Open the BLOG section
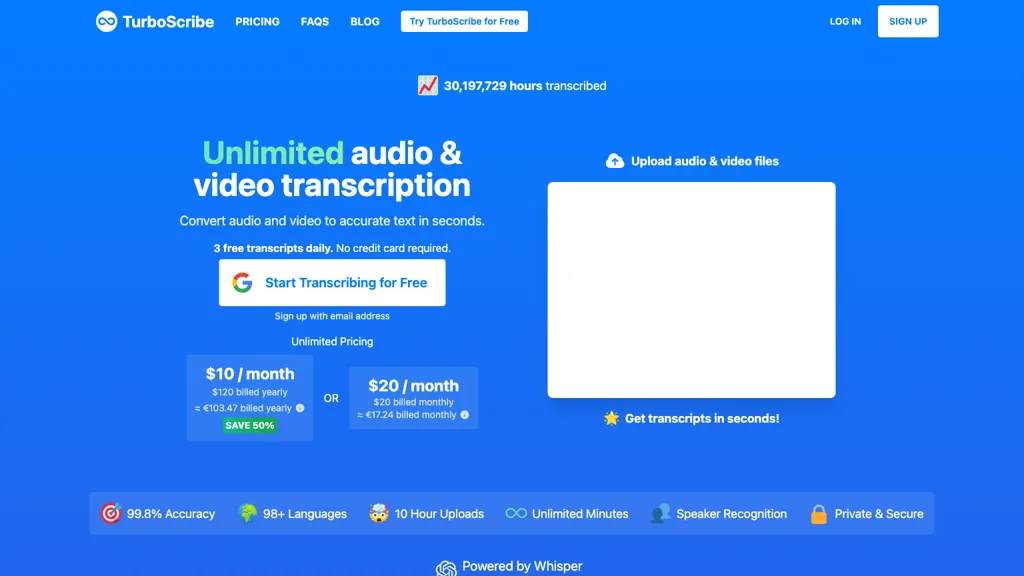 (365, 21)
